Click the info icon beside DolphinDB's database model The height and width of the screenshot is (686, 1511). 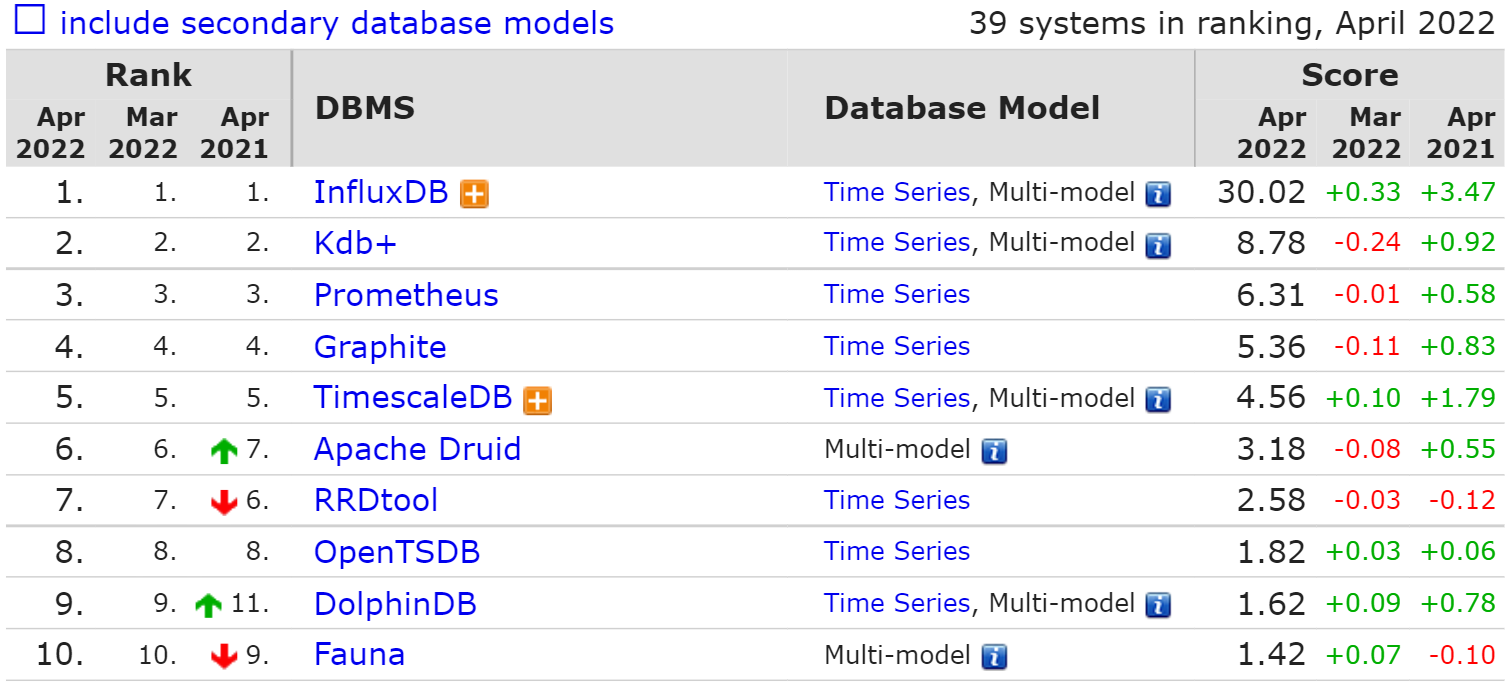pos(1157,604)
